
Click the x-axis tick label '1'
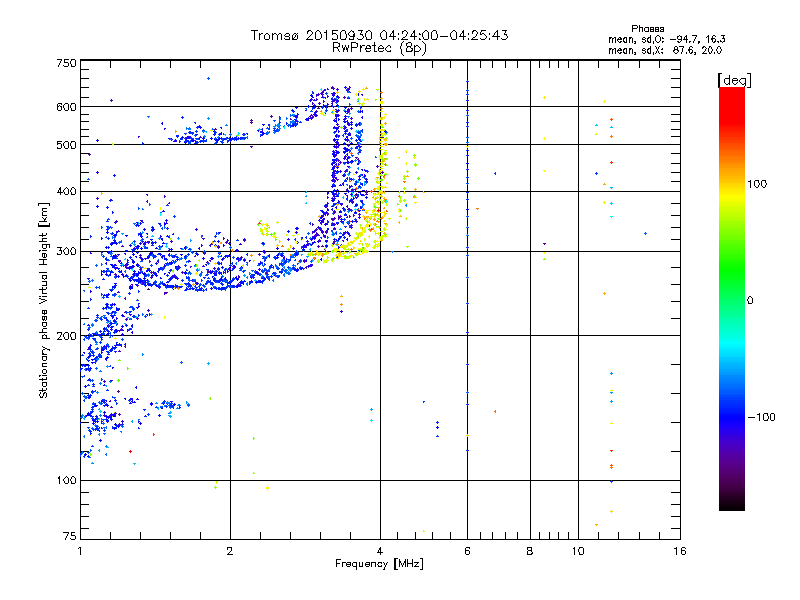click(80, 551)
